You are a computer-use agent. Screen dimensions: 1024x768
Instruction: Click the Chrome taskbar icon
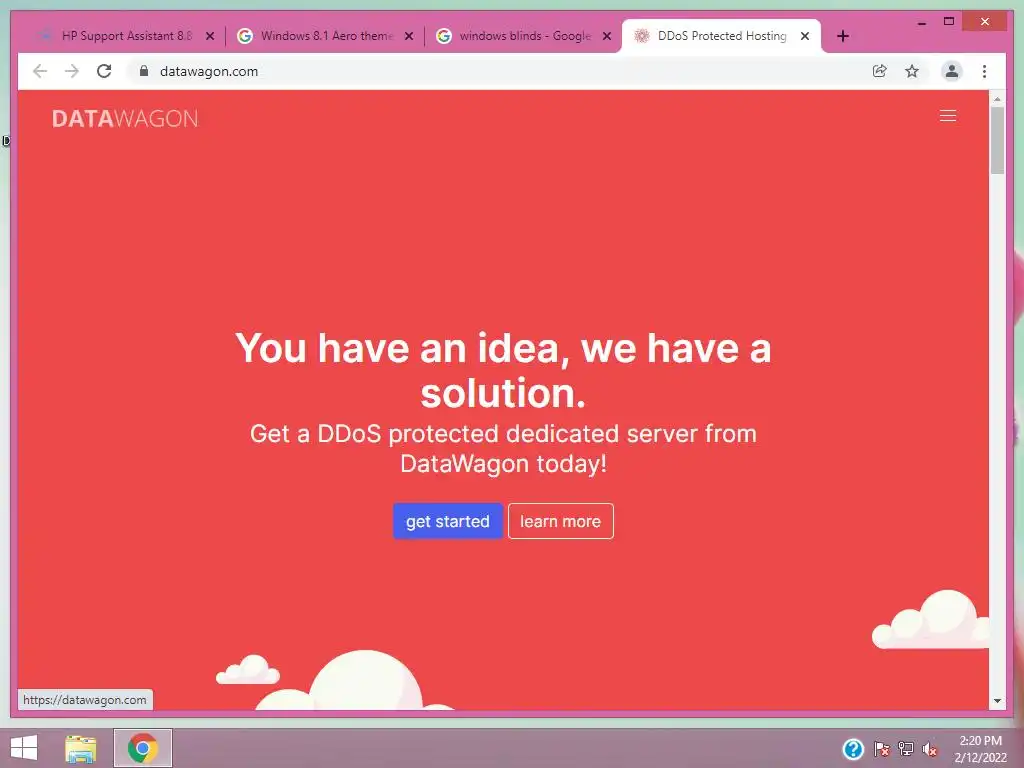tap(142, 748)
